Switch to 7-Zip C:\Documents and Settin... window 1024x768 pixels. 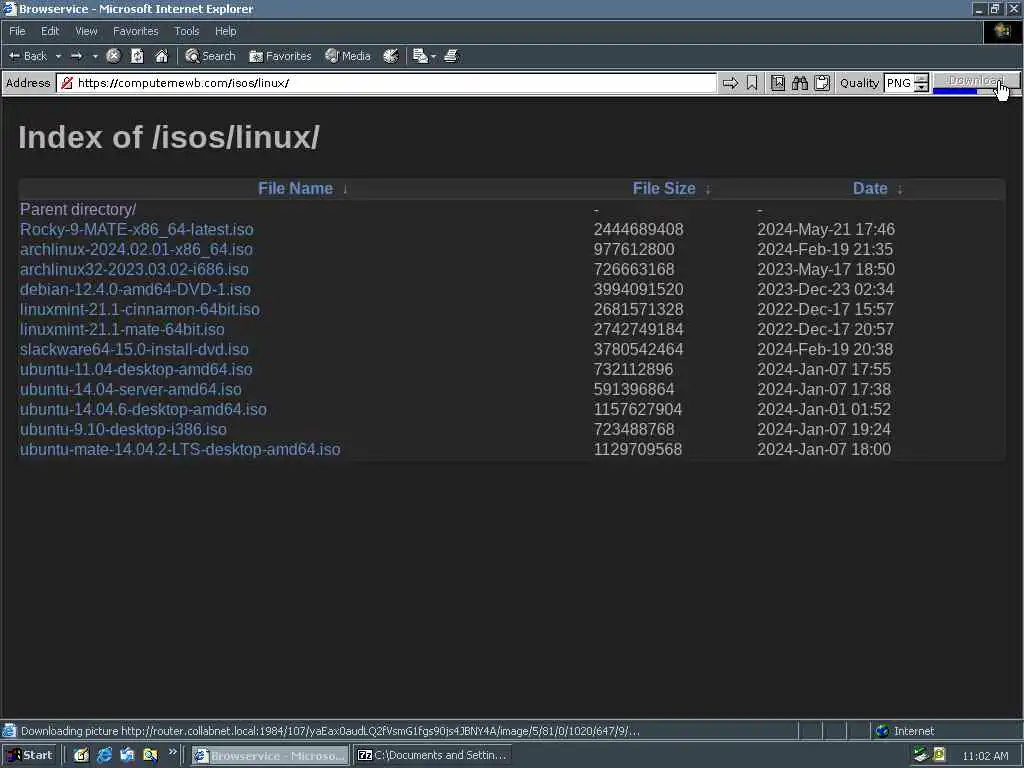432,755
